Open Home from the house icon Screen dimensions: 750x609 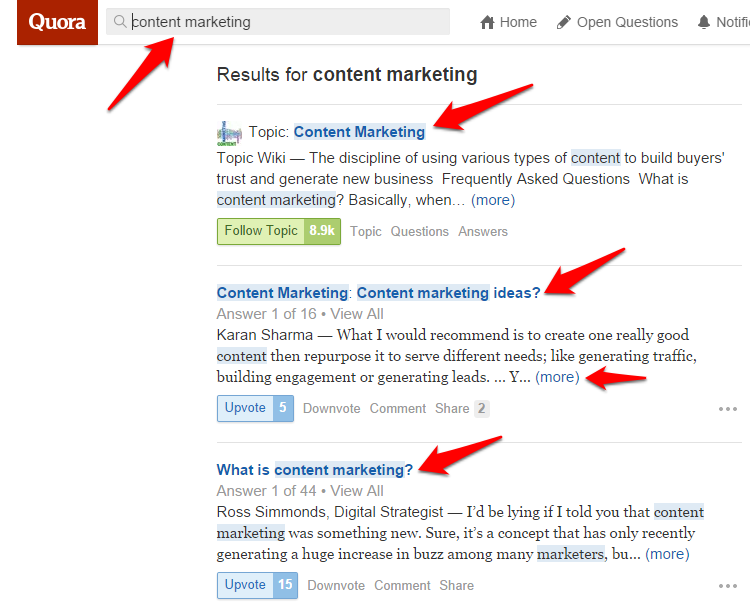coord(487,22)
